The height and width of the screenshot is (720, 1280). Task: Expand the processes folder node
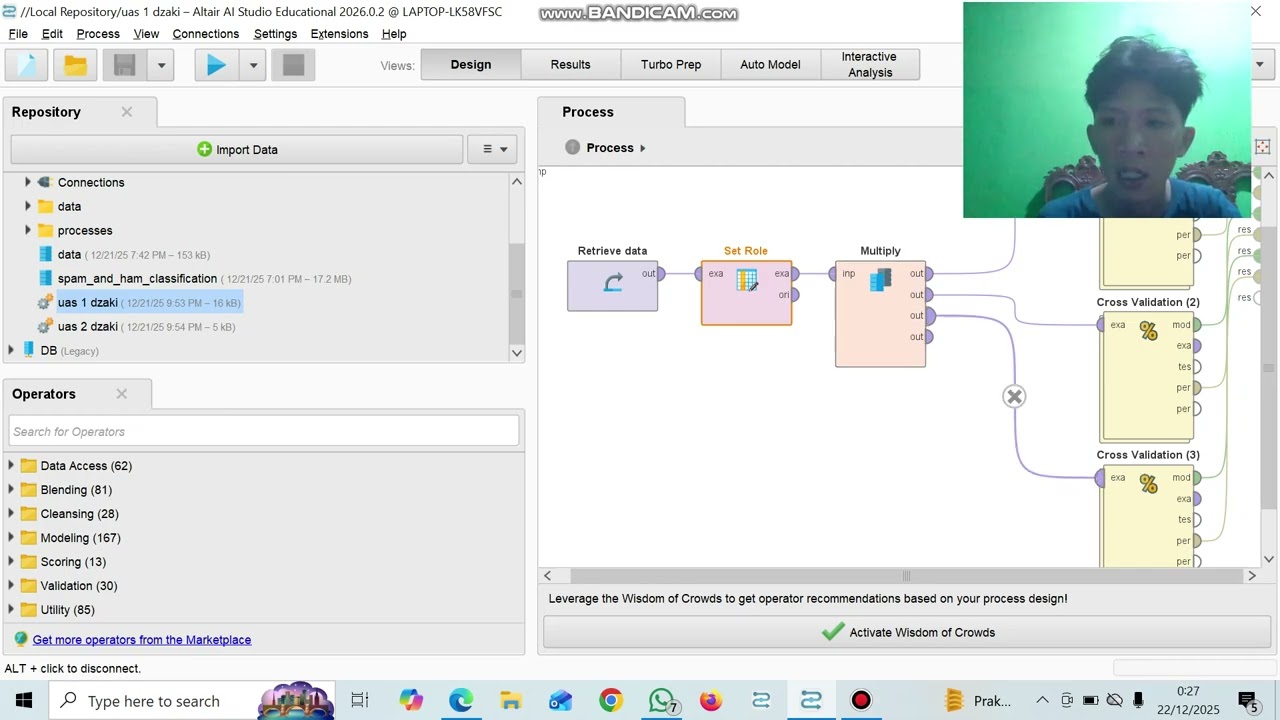[28, 230]
